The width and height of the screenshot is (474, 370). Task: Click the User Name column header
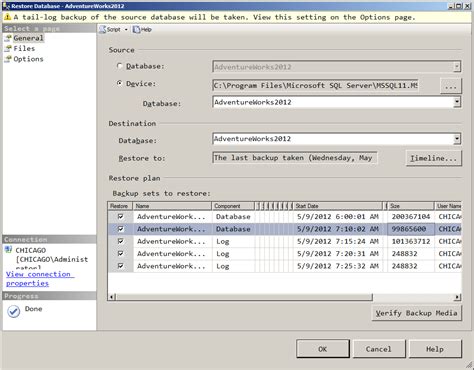pos(448,206)
